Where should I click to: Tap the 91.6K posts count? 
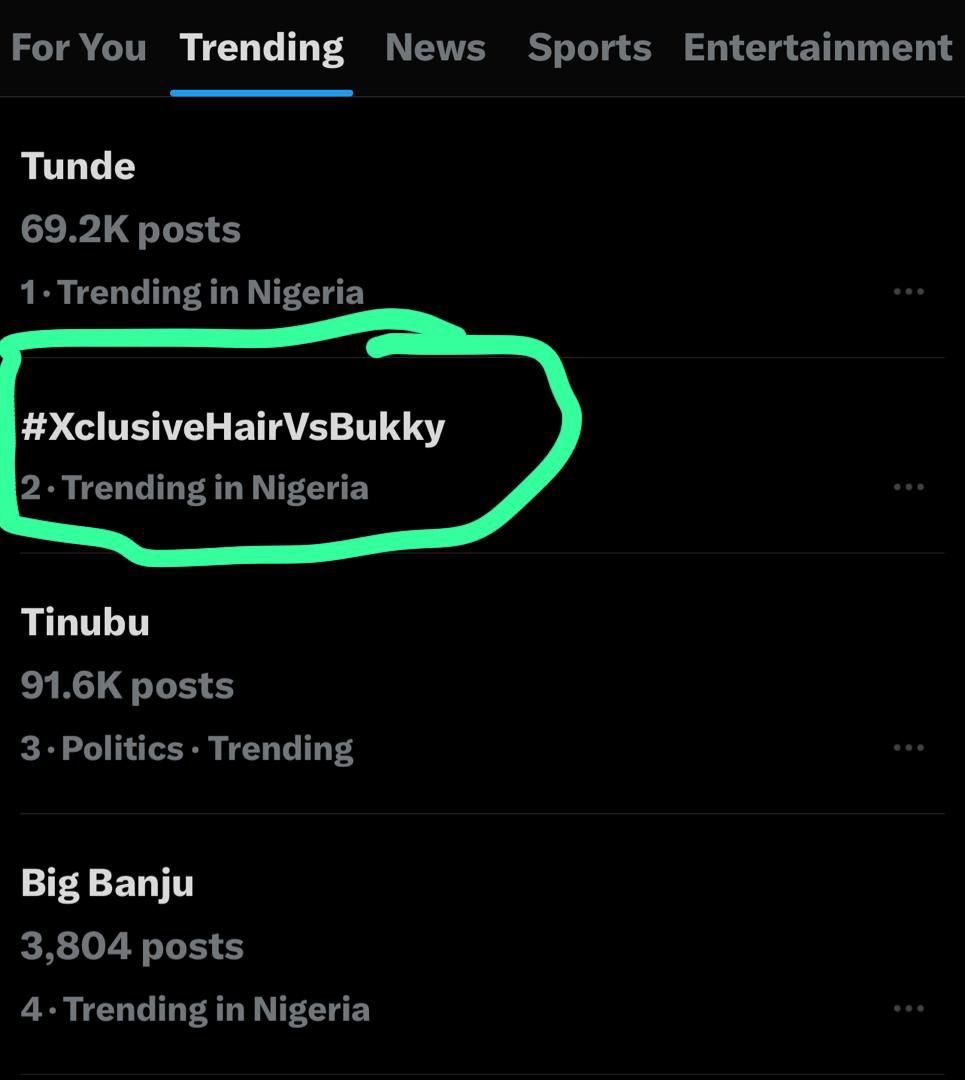pos(127,686)
